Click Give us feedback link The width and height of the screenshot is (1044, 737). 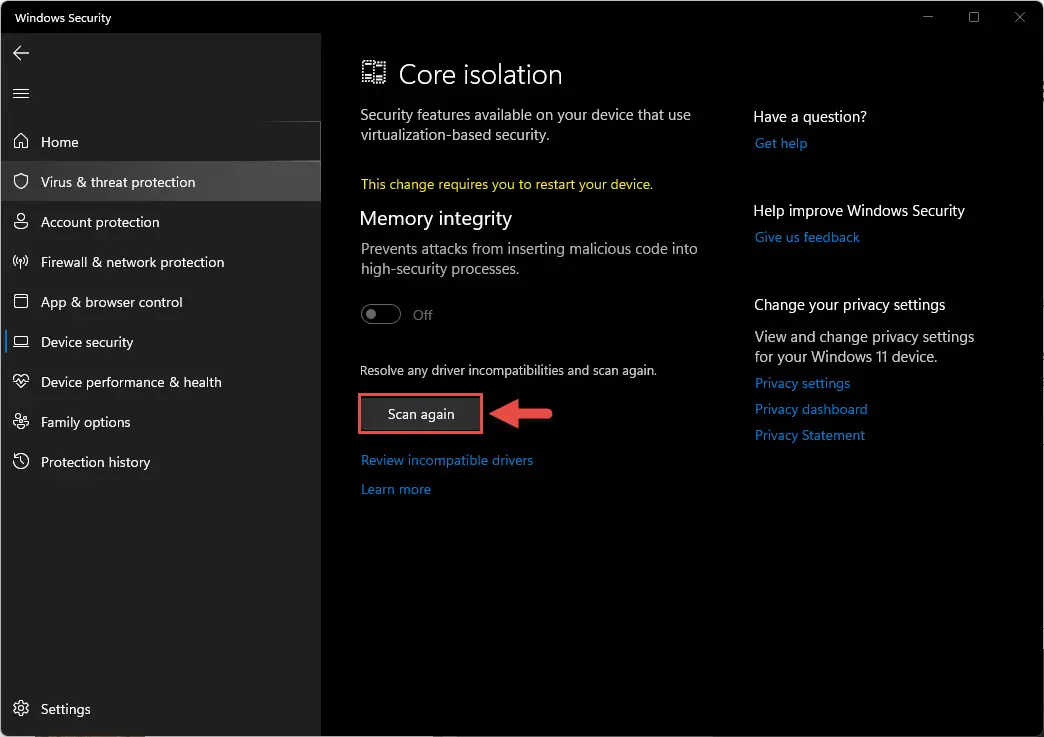807,237
